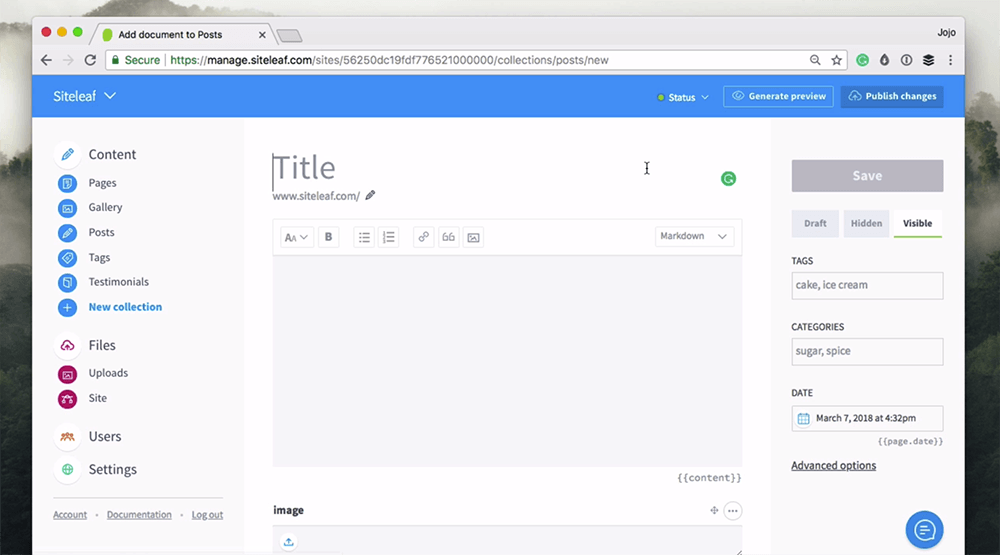The width and height of the screenshot is (1000, 555).
Task: Click the Content pencil icon
Action: click(x=67, y=154)
